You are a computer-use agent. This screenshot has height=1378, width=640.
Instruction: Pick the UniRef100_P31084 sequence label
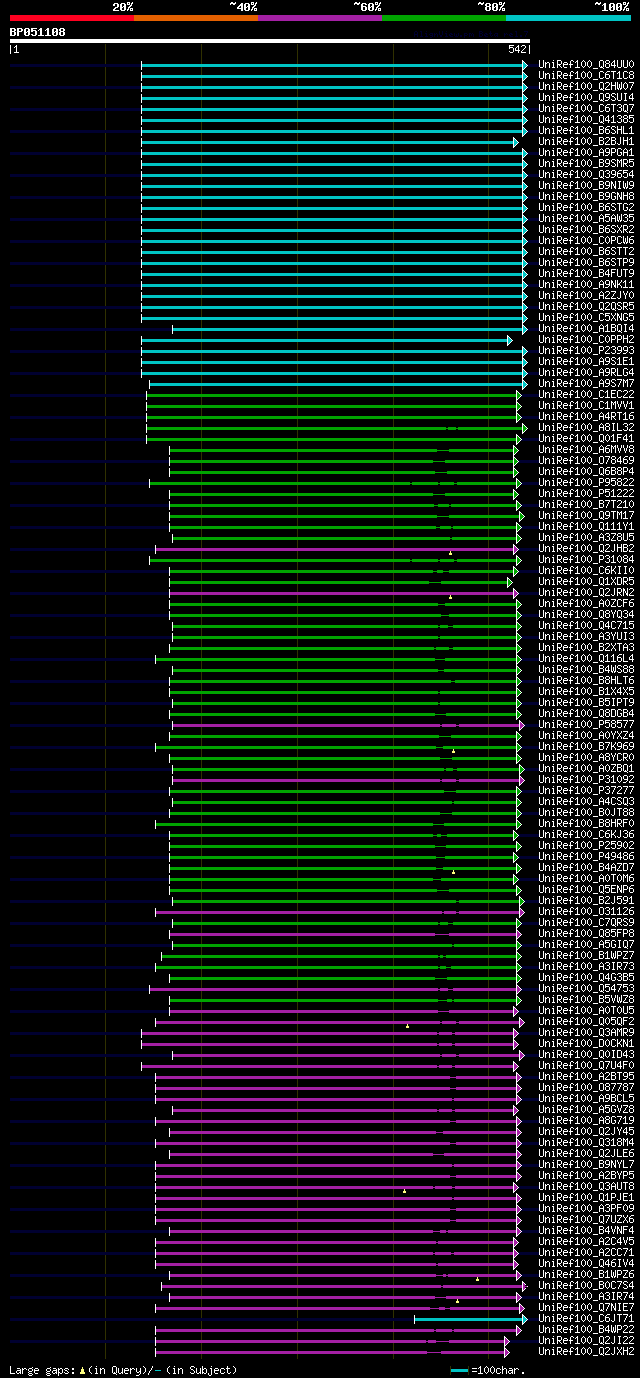(586, 559)
